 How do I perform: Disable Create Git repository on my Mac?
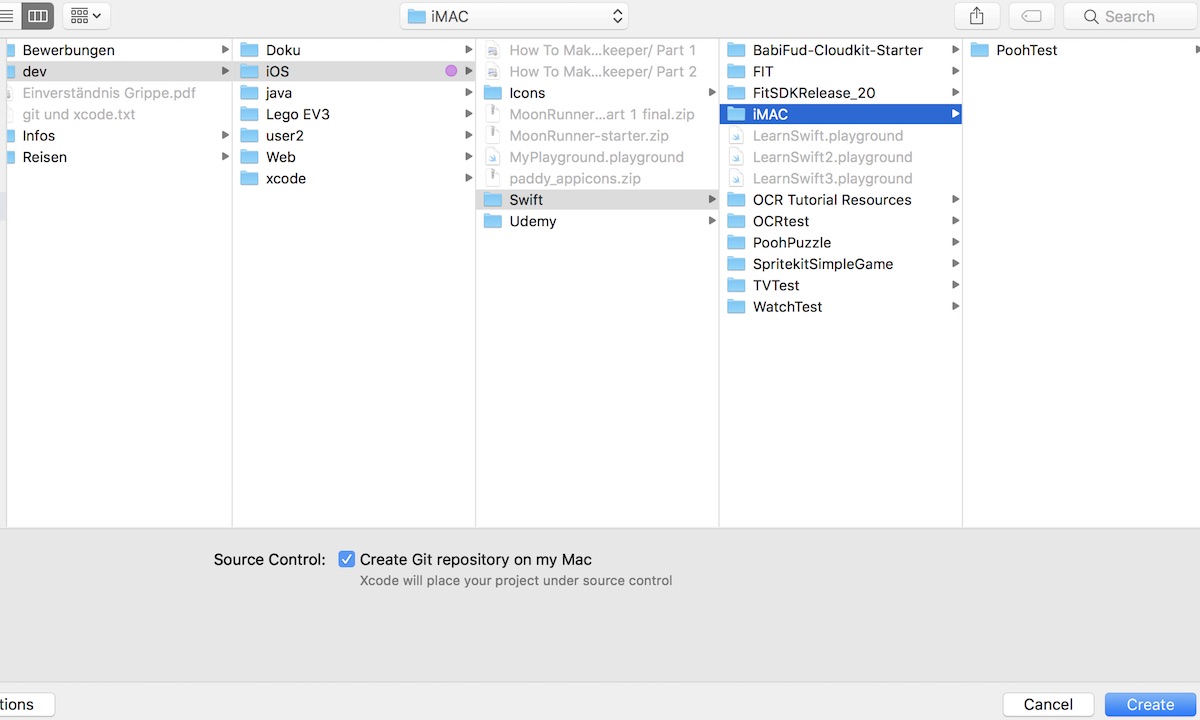[x=346, y=559]
